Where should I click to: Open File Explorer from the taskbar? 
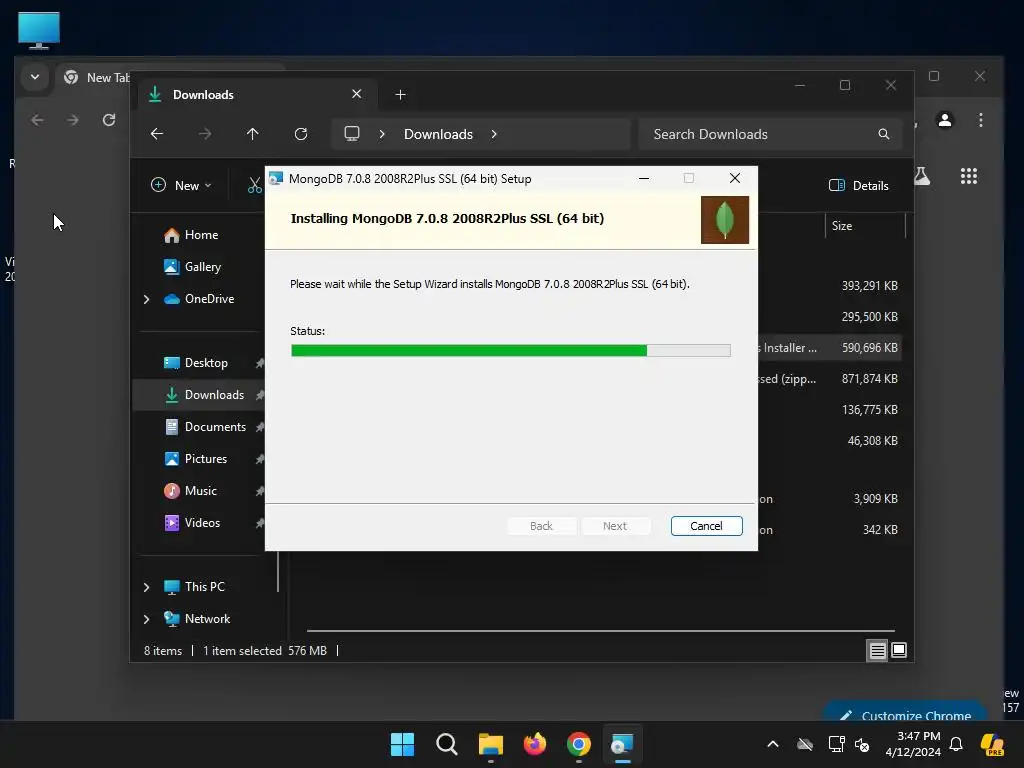490,744
